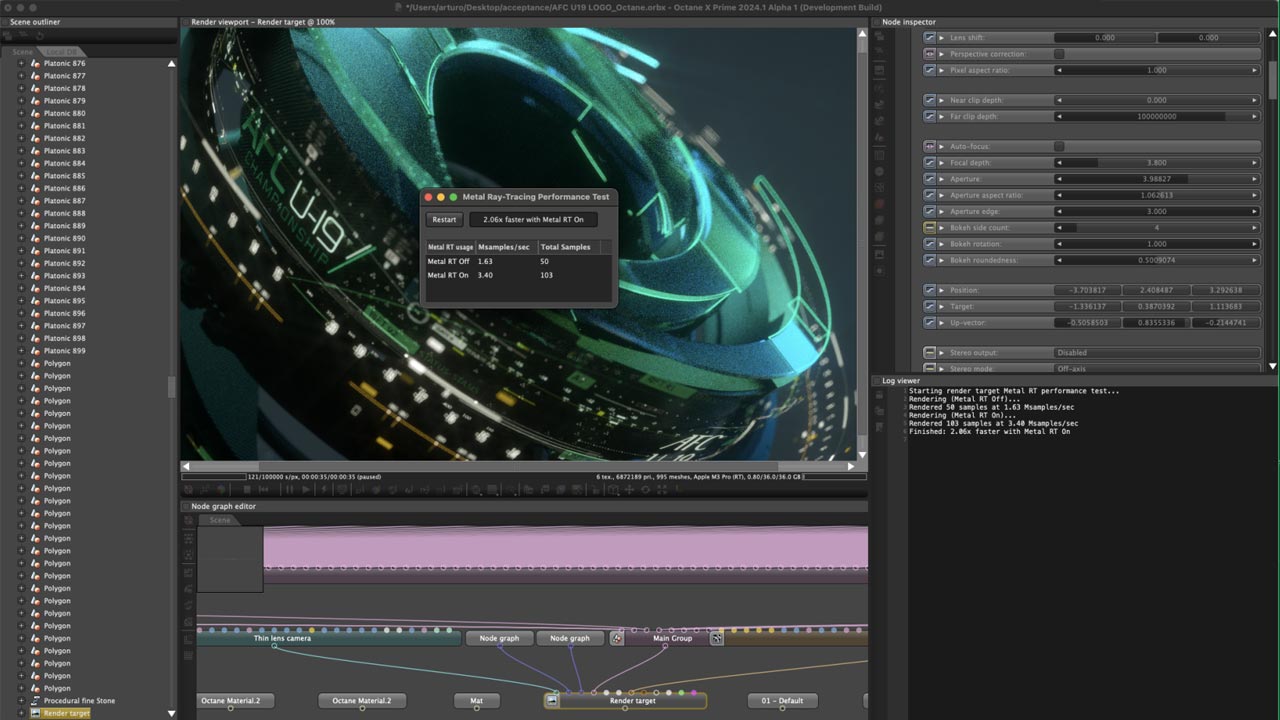
Task: Click the Lens shift curve icon
Action: point(929,37)
